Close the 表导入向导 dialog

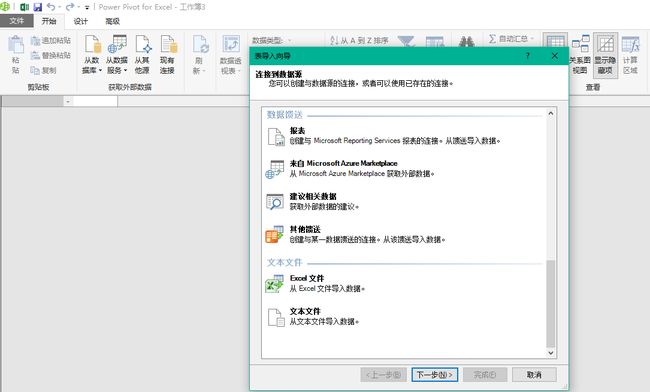[555, 56]
